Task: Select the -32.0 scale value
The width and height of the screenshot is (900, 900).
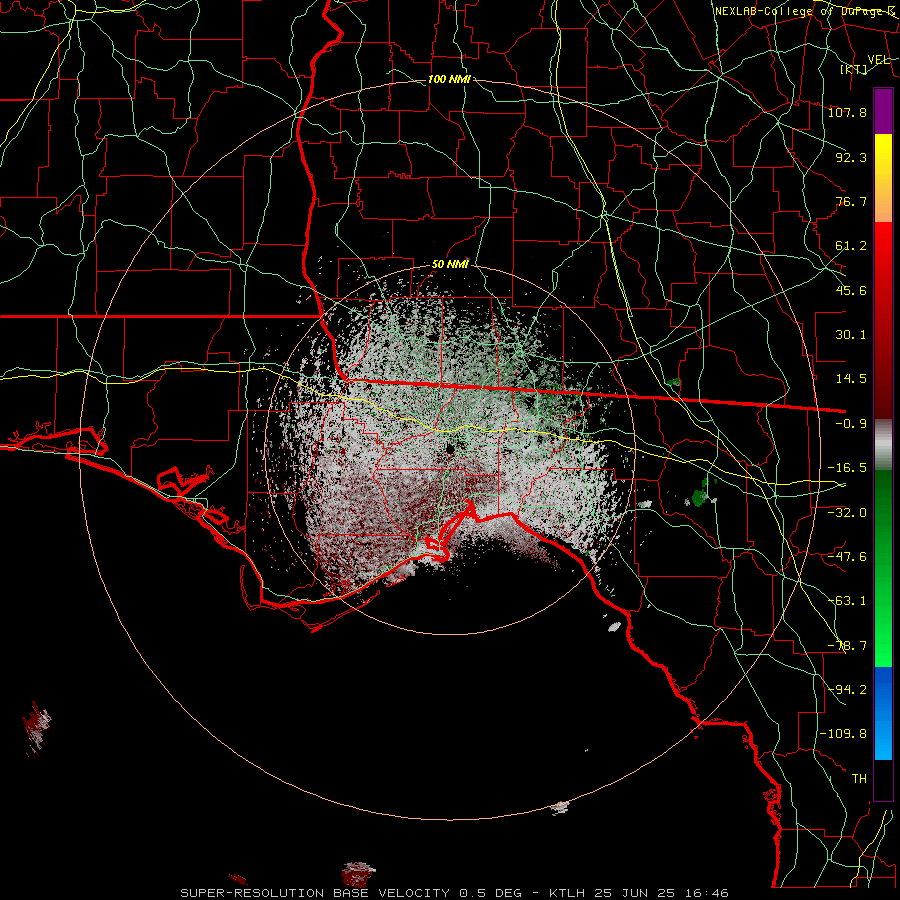Action: [847, 512]
